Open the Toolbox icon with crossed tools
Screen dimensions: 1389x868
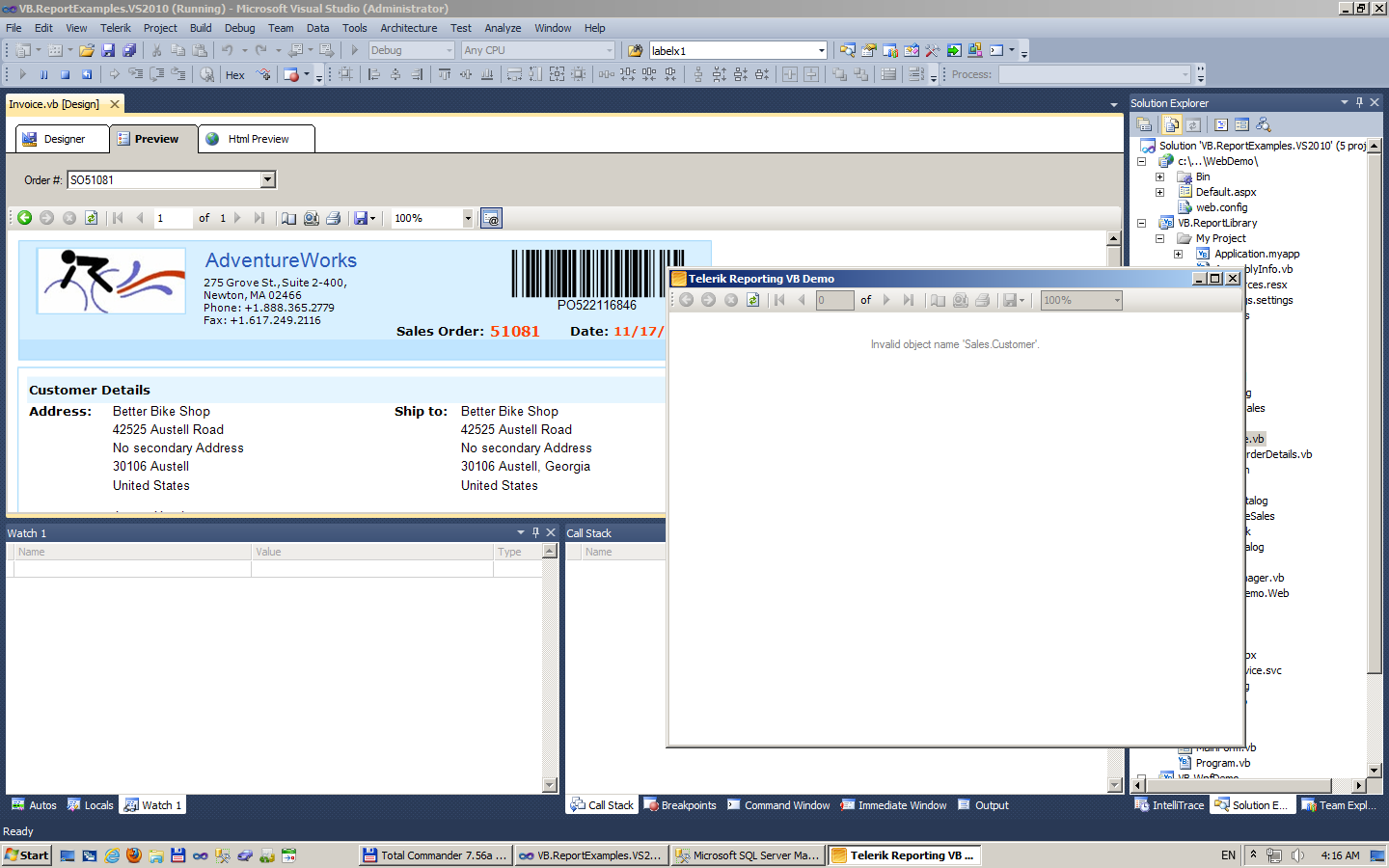[x=933, y=50]
